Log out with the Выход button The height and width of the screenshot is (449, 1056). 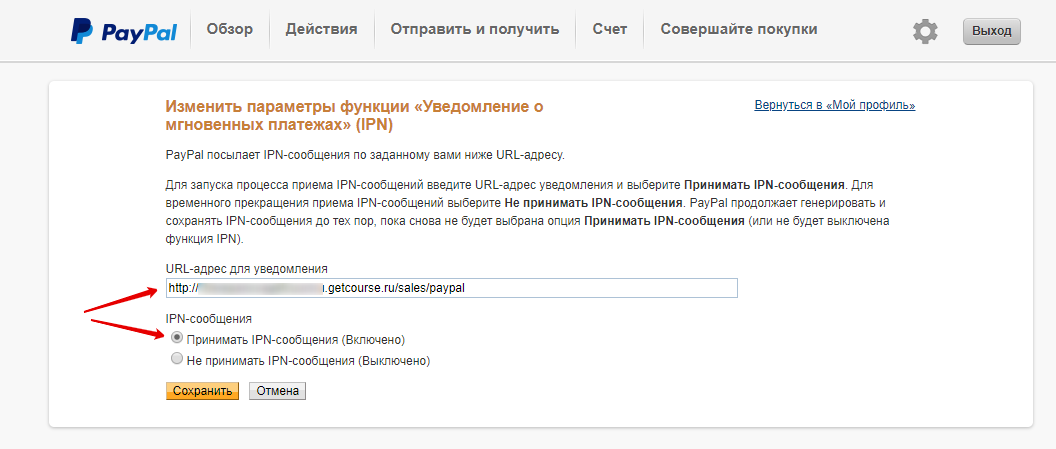tap(991, 32)
